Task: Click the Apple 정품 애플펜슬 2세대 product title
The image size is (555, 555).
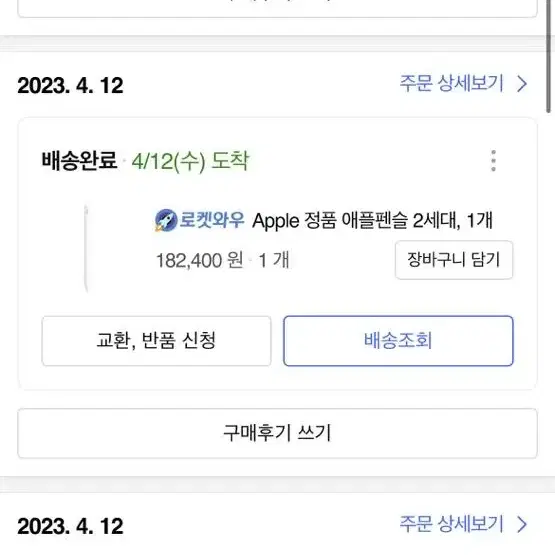Action: [372, 221]
